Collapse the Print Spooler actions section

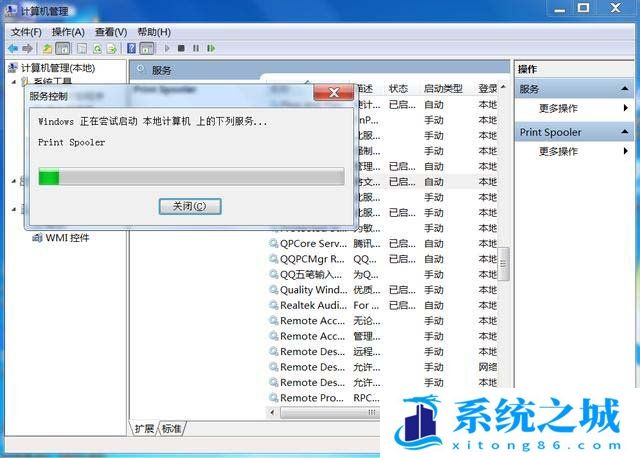(626, 132)
